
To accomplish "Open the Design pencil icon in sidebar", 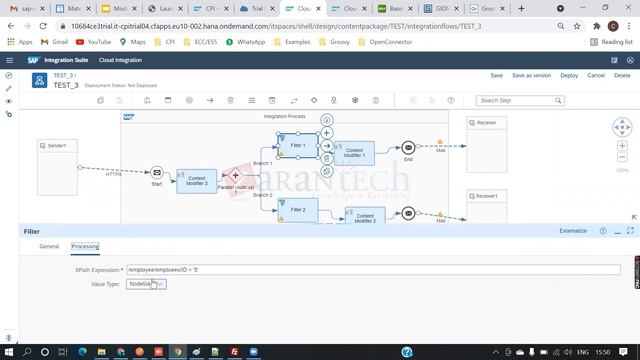I will (x=9, y=88).
